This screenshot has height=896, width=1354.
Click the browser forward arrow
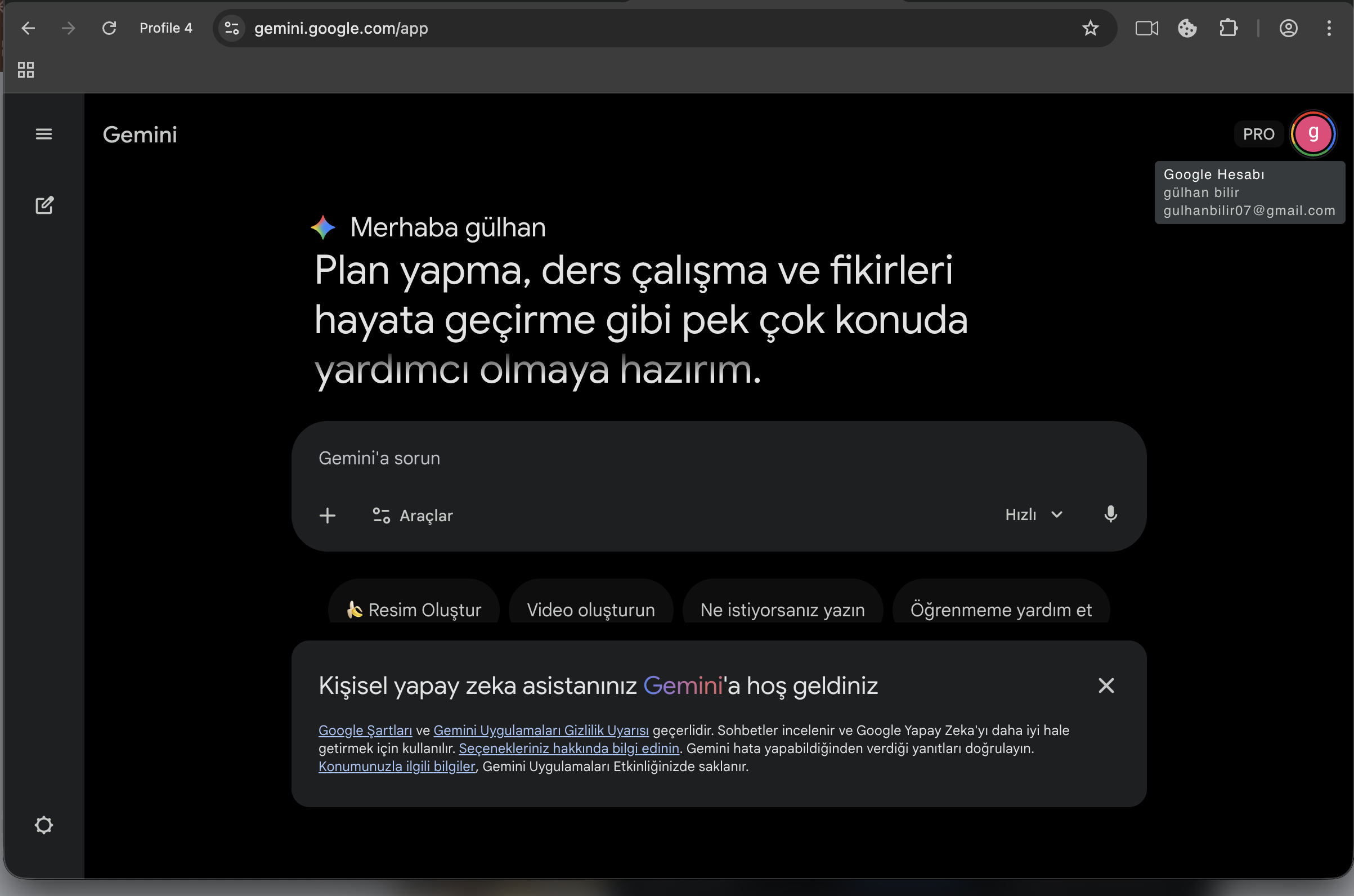[x=69, y=28]
